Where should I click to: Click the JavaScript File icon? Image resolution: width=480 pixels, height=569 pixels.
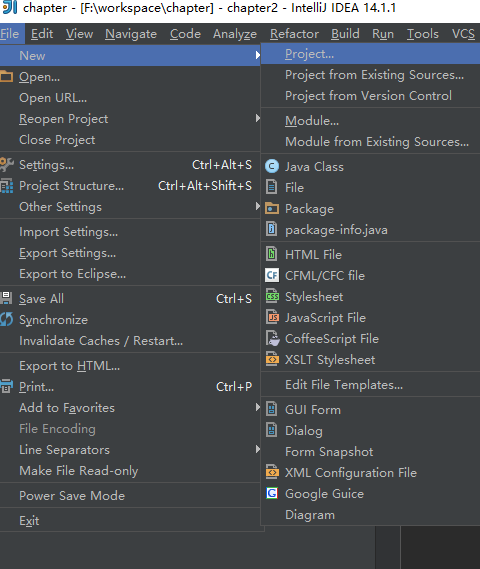[272, 317]
